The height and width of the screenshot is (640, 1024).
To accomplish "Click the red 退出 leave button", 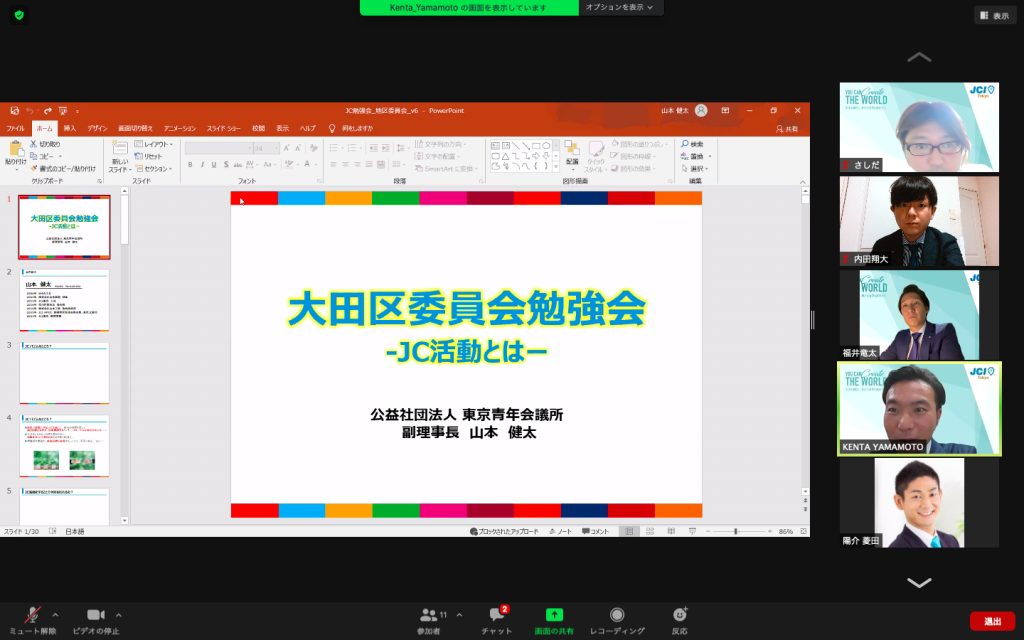I will 991,621.
